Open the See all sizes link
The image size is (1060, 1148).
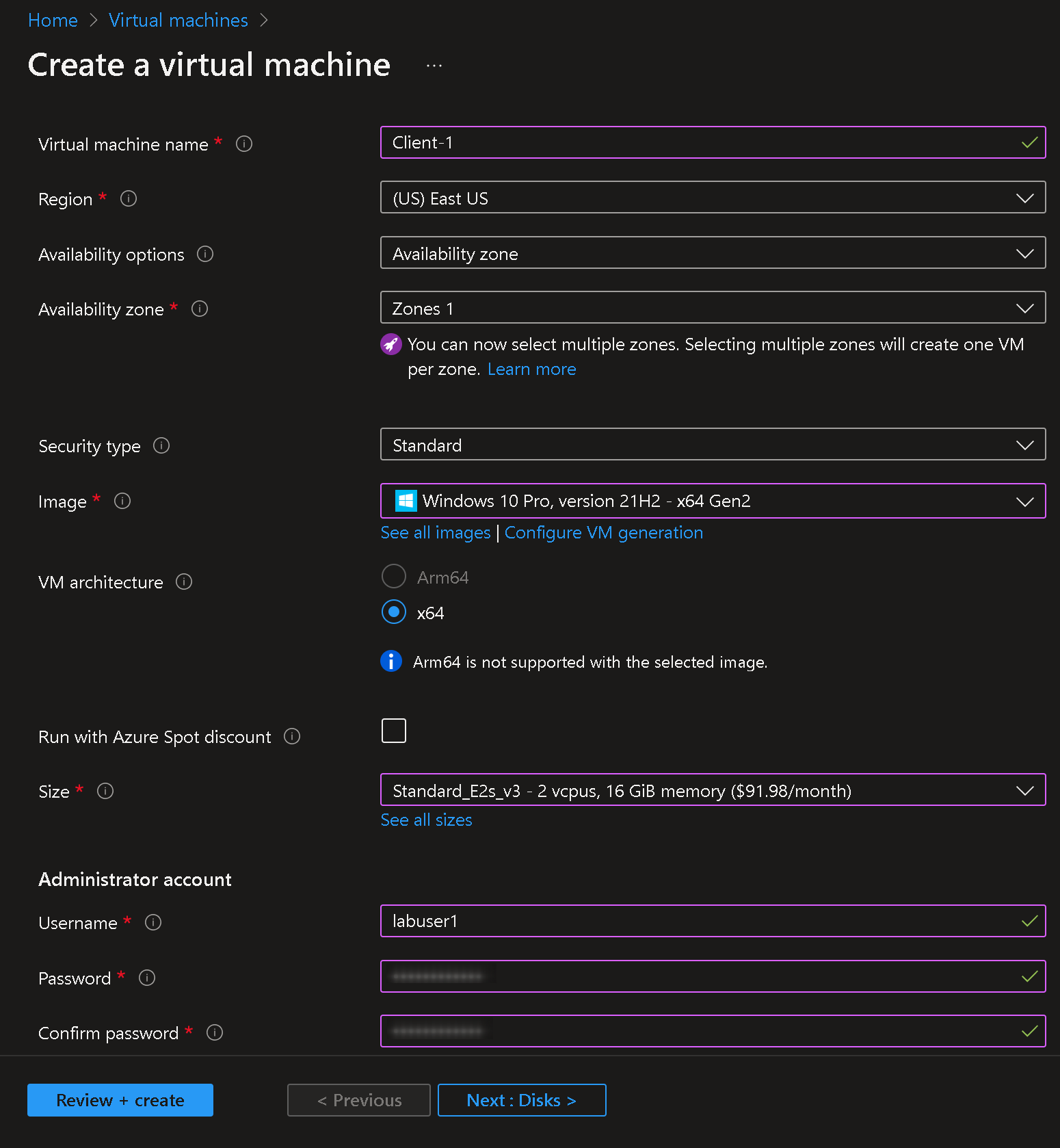tap(426, 820)
